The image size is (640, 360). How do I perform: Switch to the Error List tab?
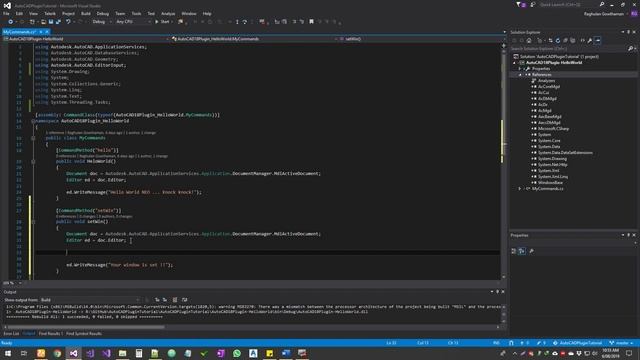coord(11,334)
